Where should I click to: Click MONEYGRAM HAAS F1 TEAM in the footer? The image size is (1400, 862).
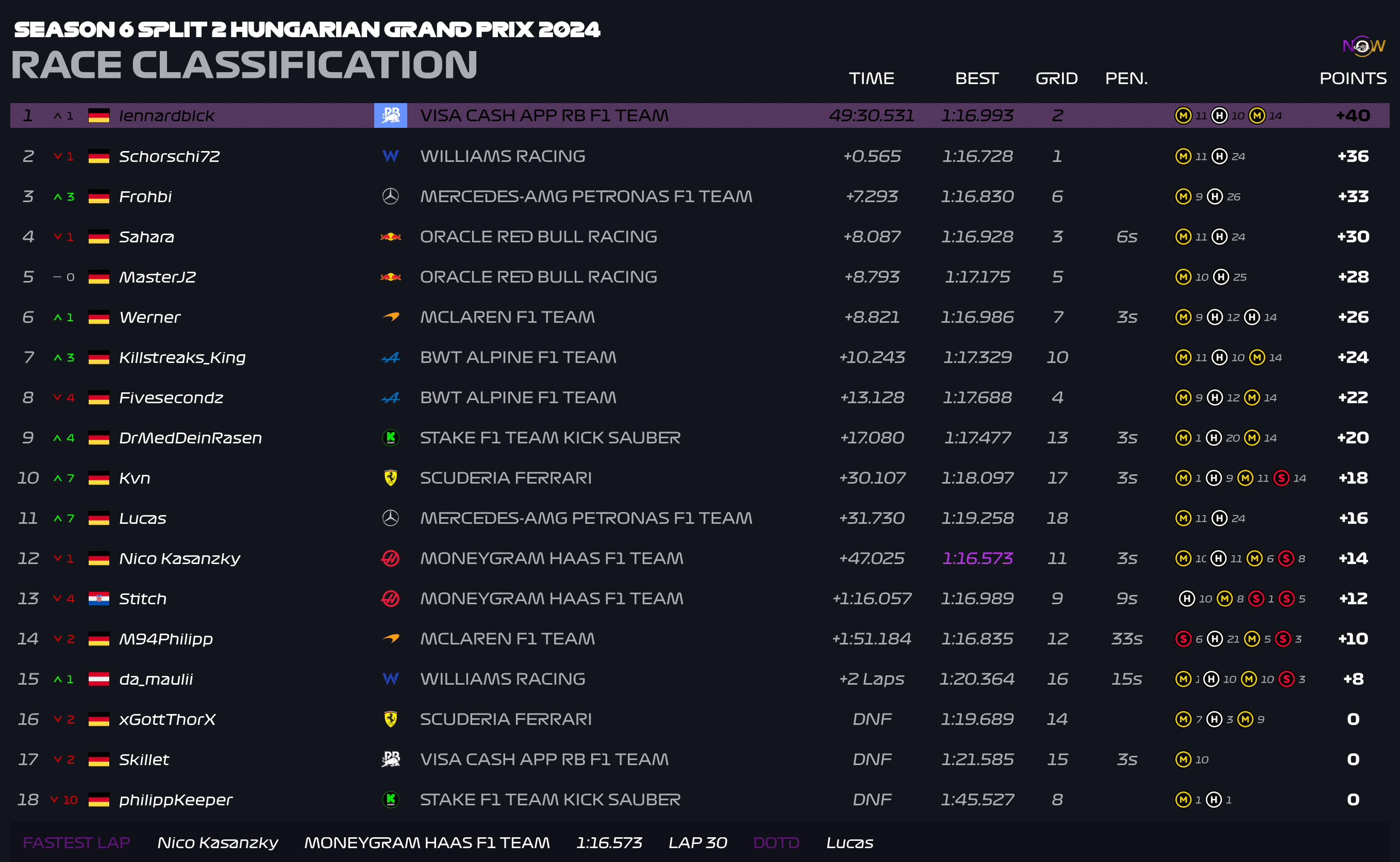(x=427, y=842)
